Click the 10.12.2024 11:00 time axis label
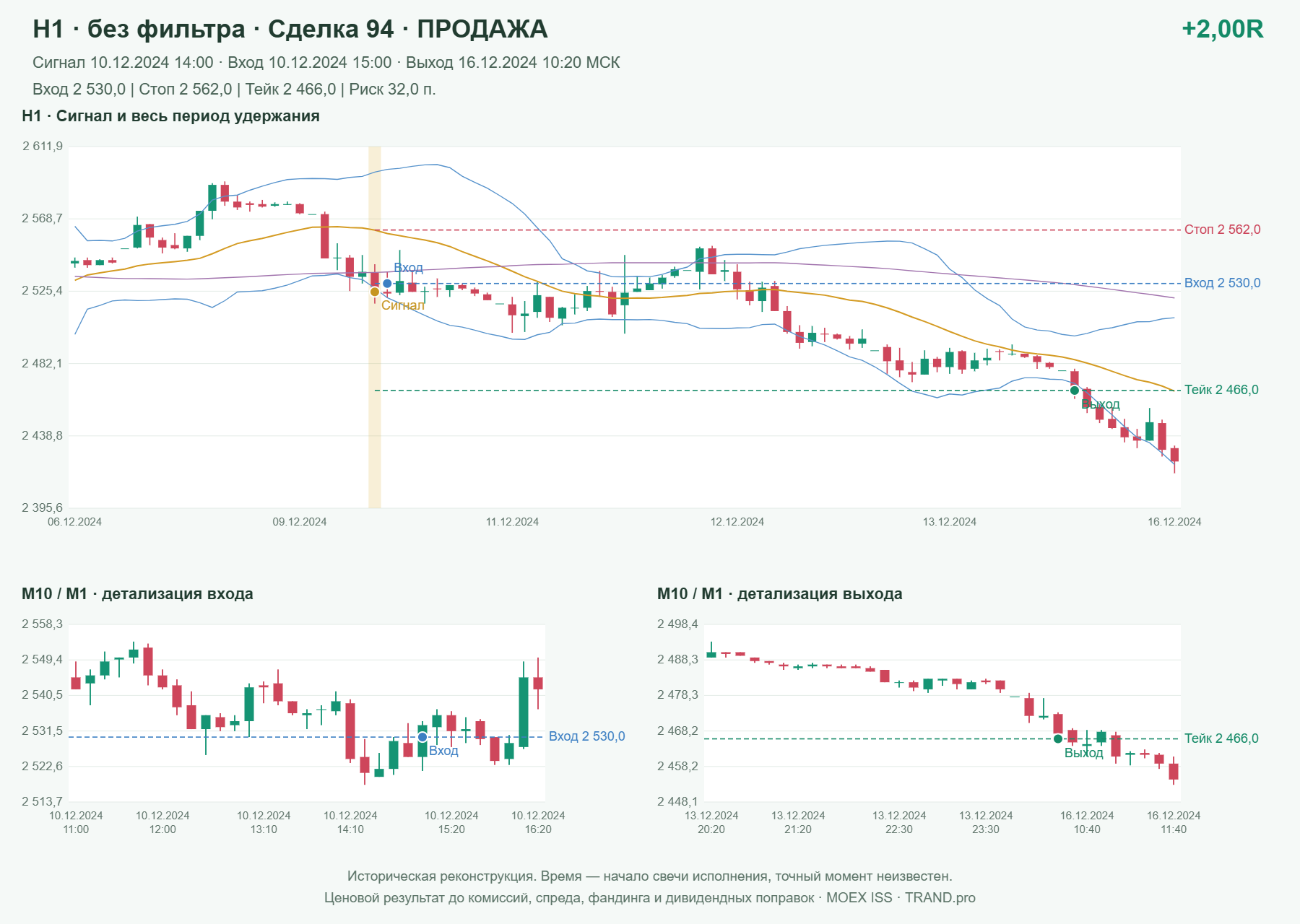The height and width of the screenshot is (924, 1300). pos(76,822)
